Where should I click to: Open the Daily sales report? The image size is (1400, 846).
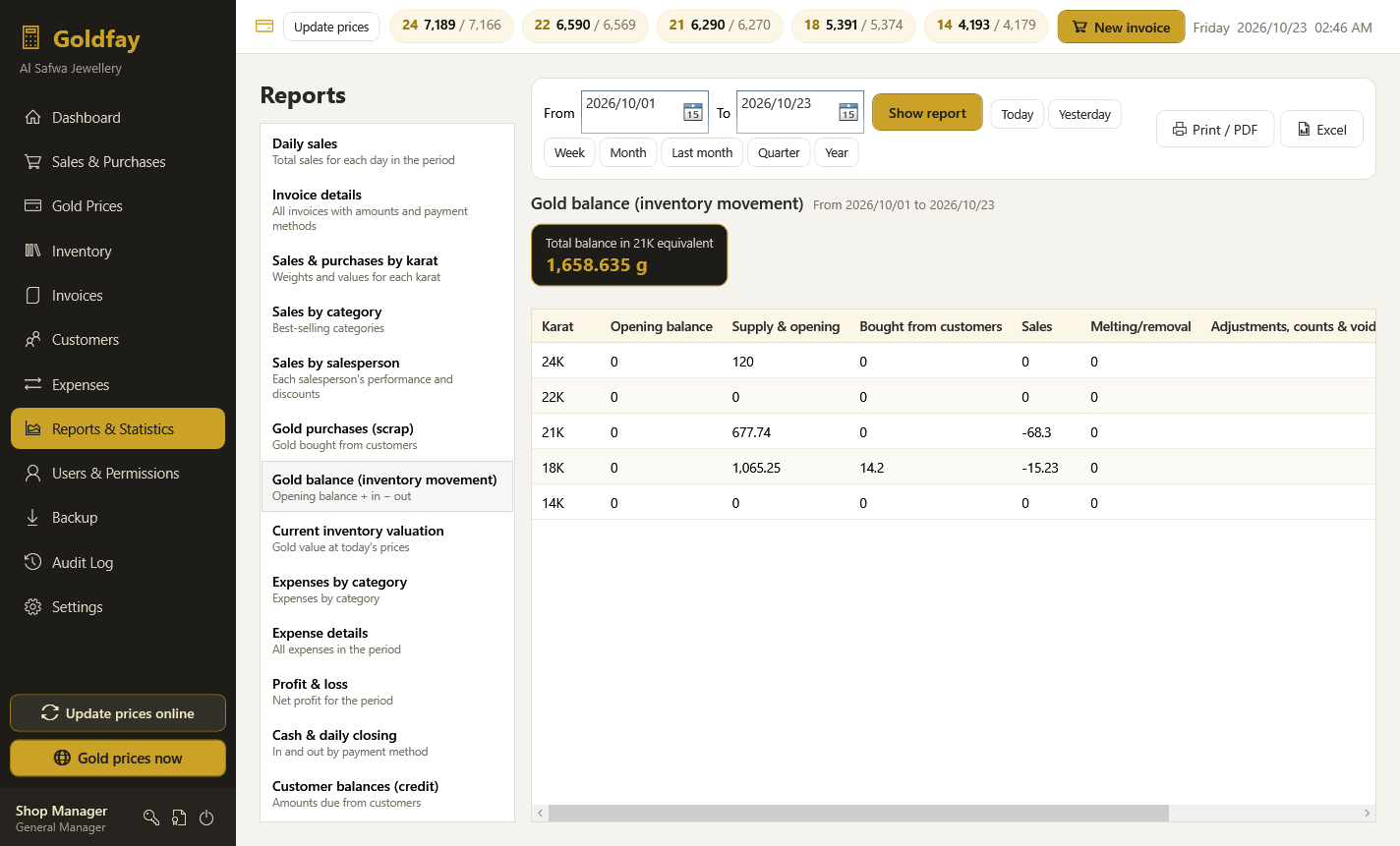(x=387, y=150)
